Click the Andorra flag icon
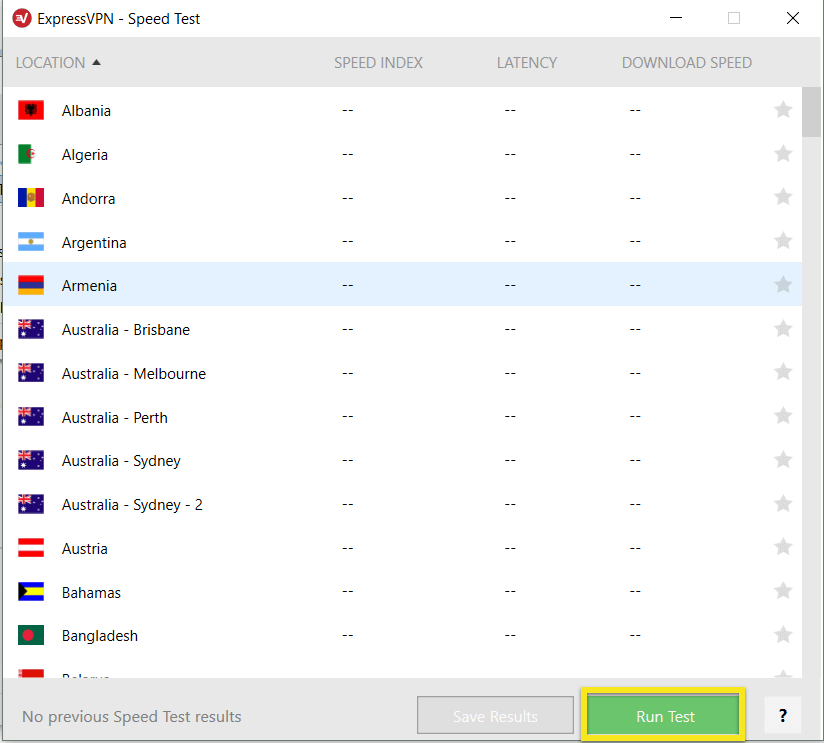 click(31, 198)
